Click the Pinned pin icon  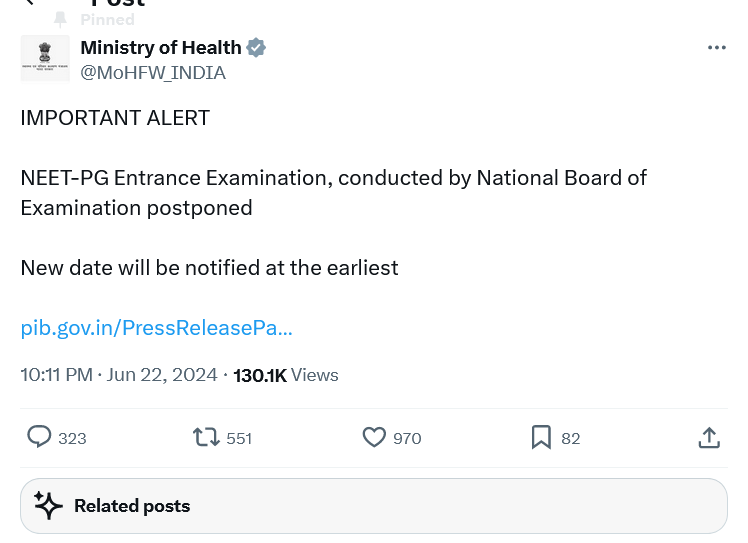tap(60, 20)
